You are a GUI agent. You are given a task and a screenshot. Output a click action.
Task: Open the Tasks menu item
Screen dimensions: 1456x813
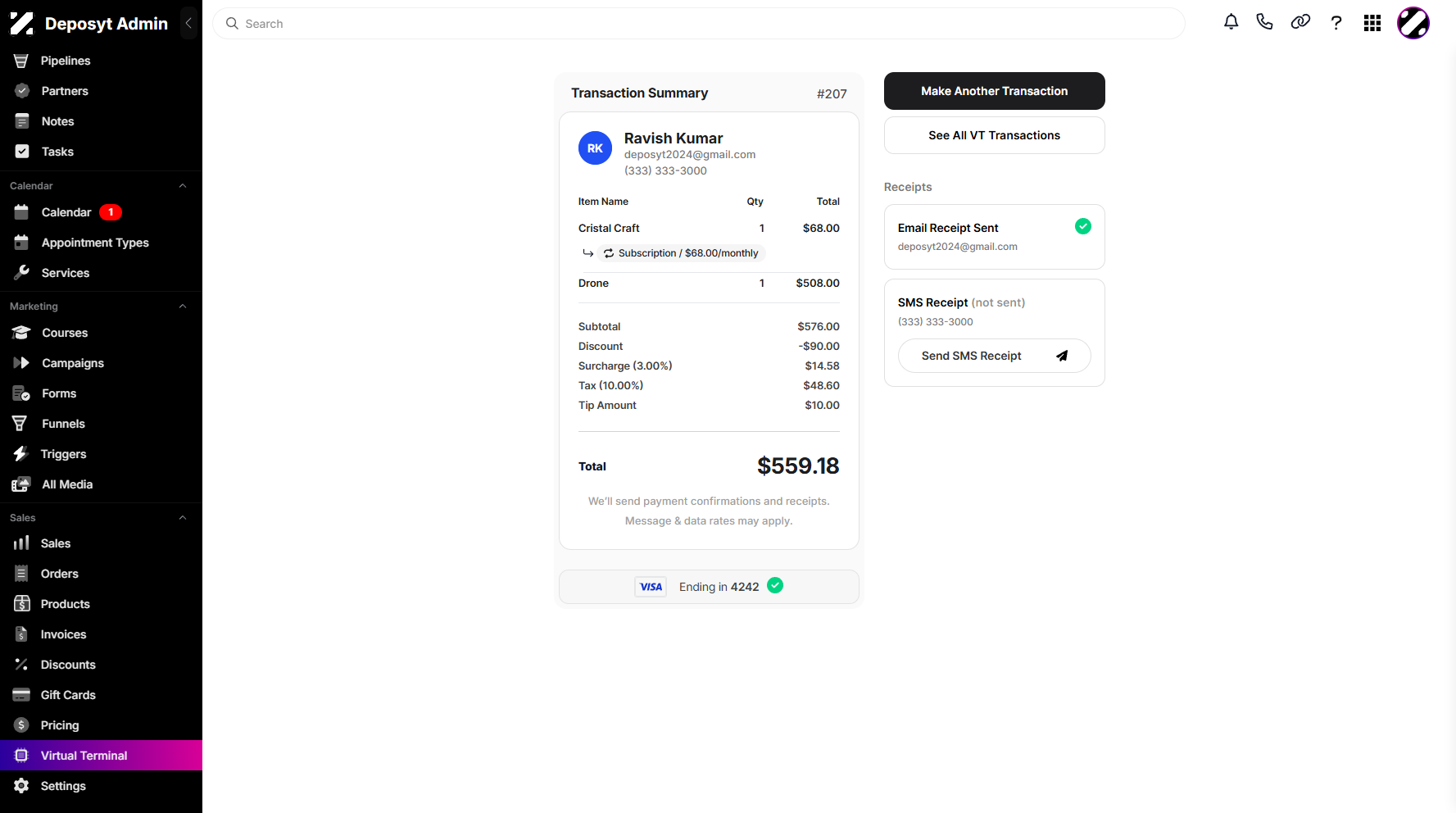(101, 152)
